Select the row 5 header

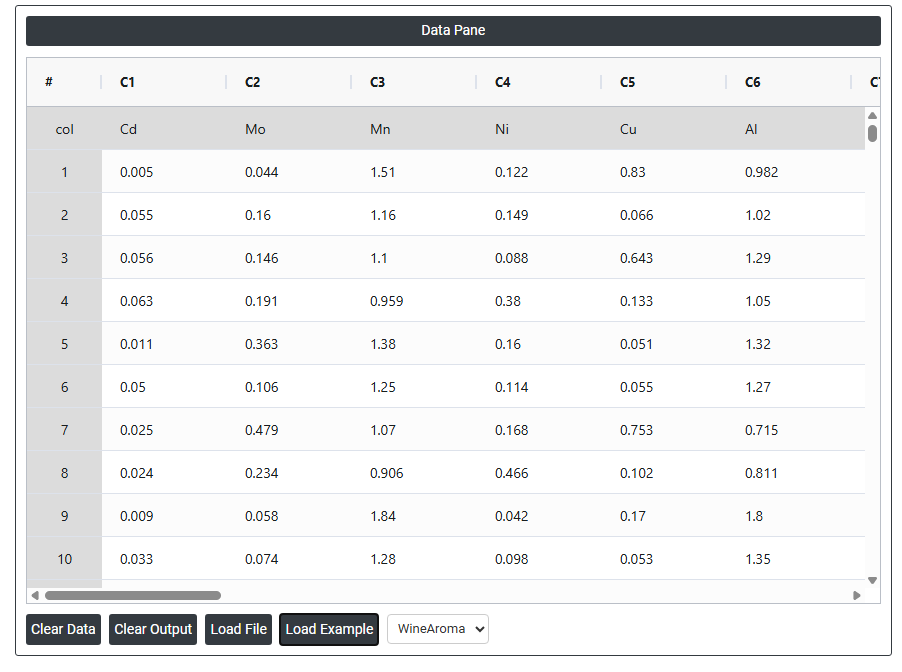(64, 344)
